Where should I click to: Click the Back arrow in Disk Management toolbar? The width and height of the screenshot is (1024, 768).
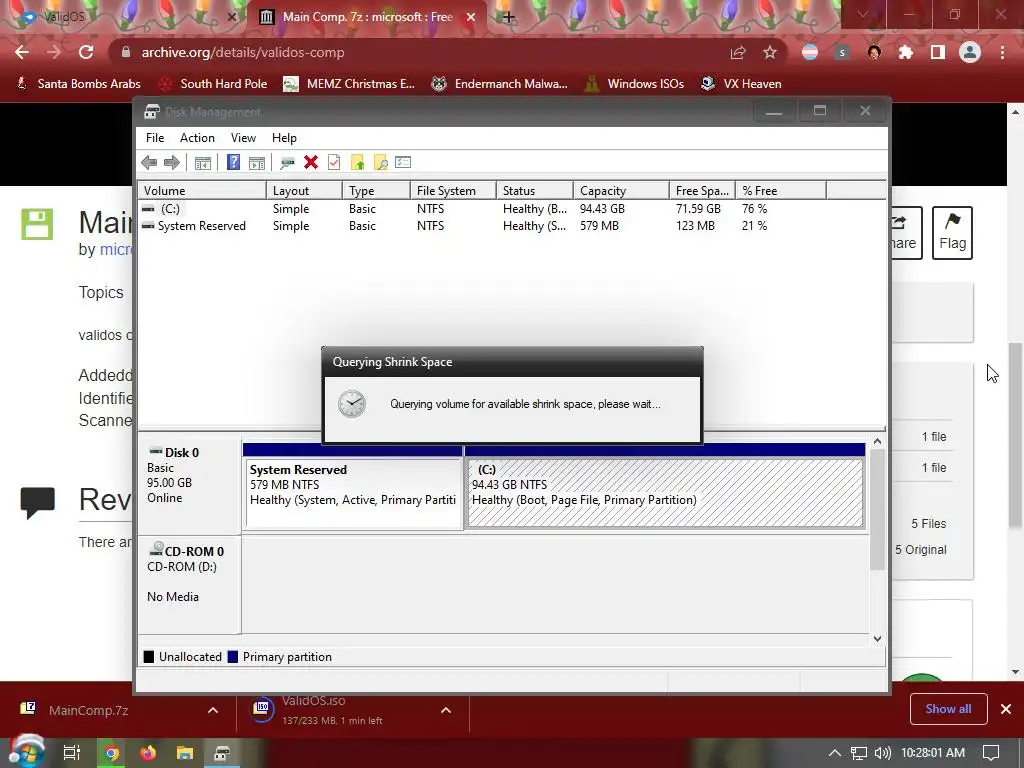point(149,163)
